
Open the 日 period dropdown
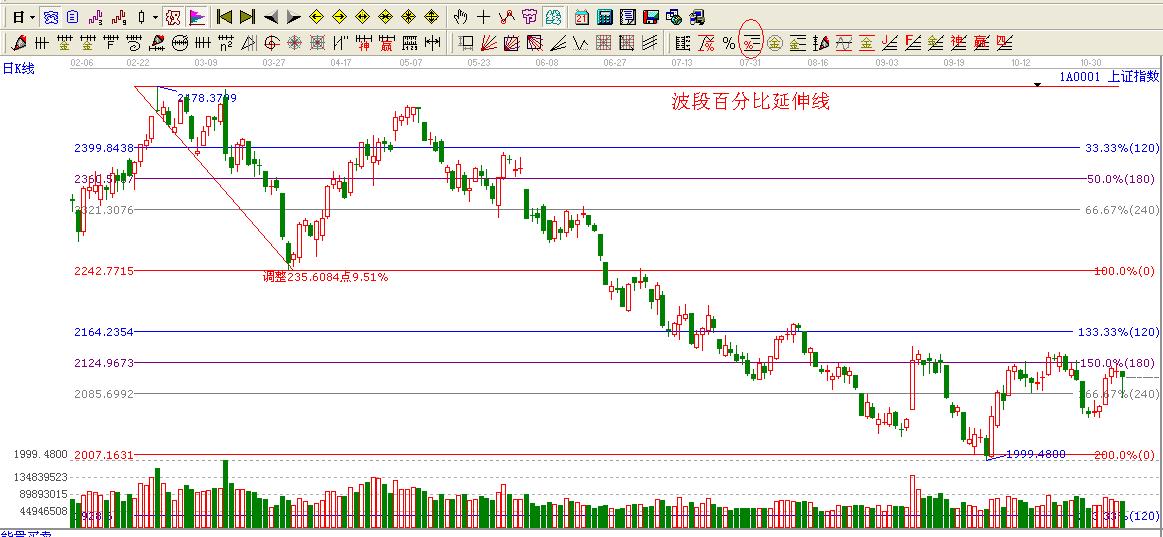tap(23, 17)
